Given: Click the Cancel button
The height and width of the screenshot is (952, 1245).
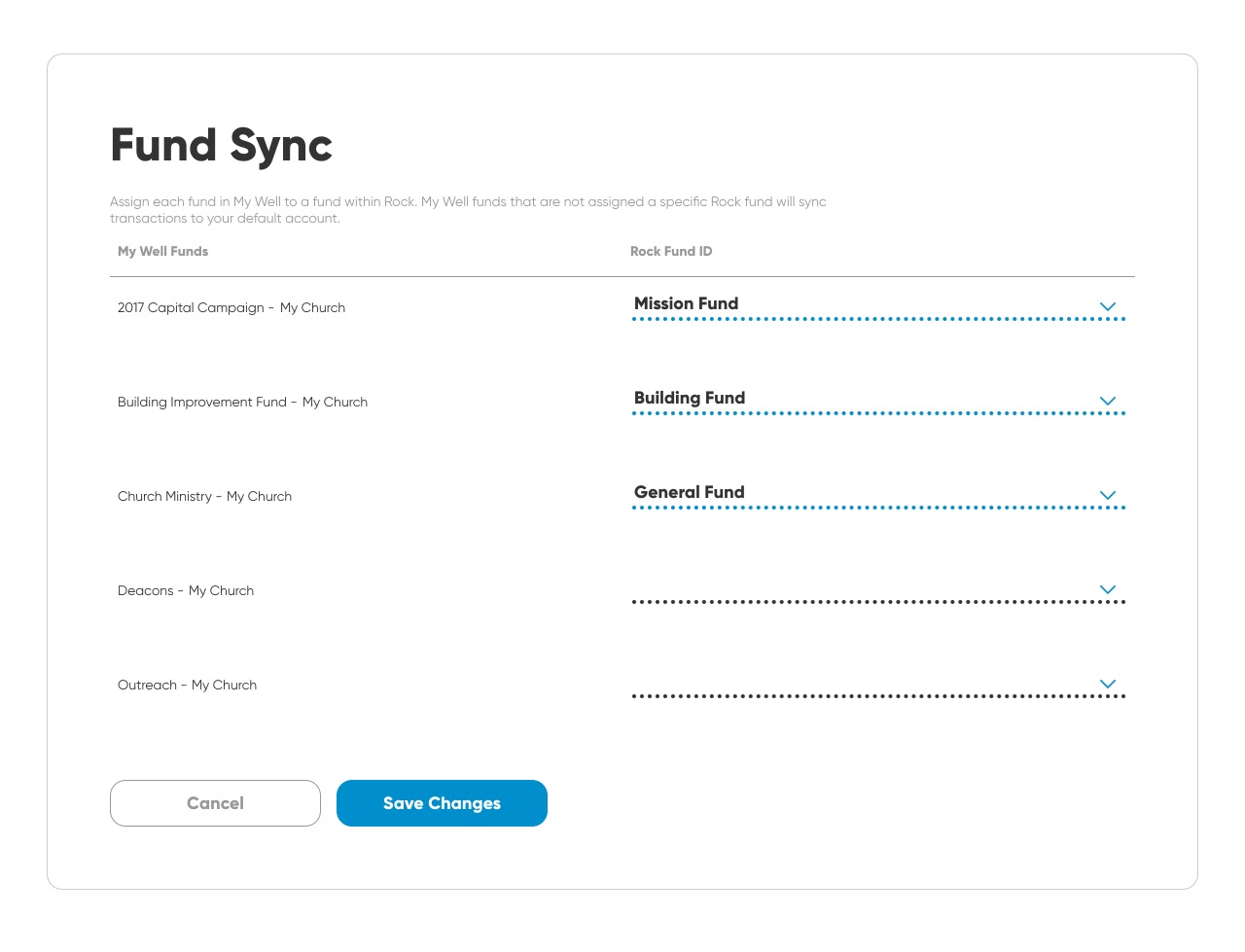Looking at the screenshot, I should [215, 803].
